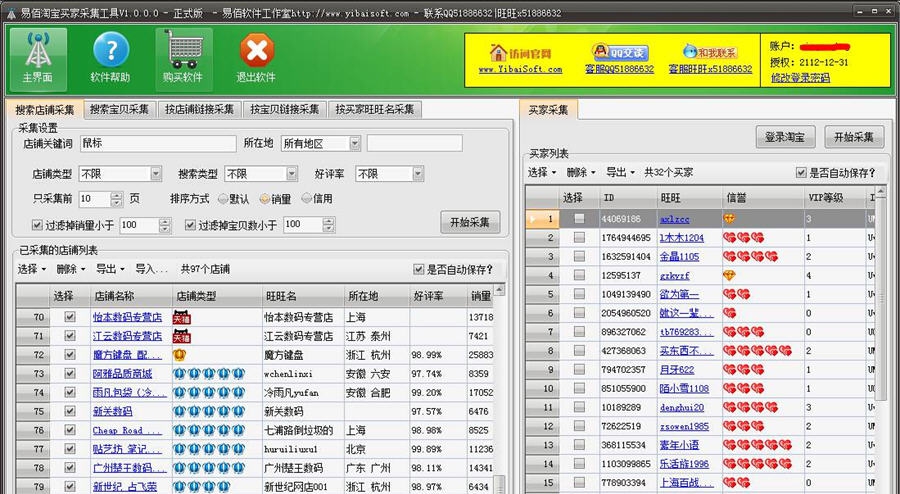Open buyer list 删除 dropdown menu
The image size is (900, 494).
pos(581,172)
